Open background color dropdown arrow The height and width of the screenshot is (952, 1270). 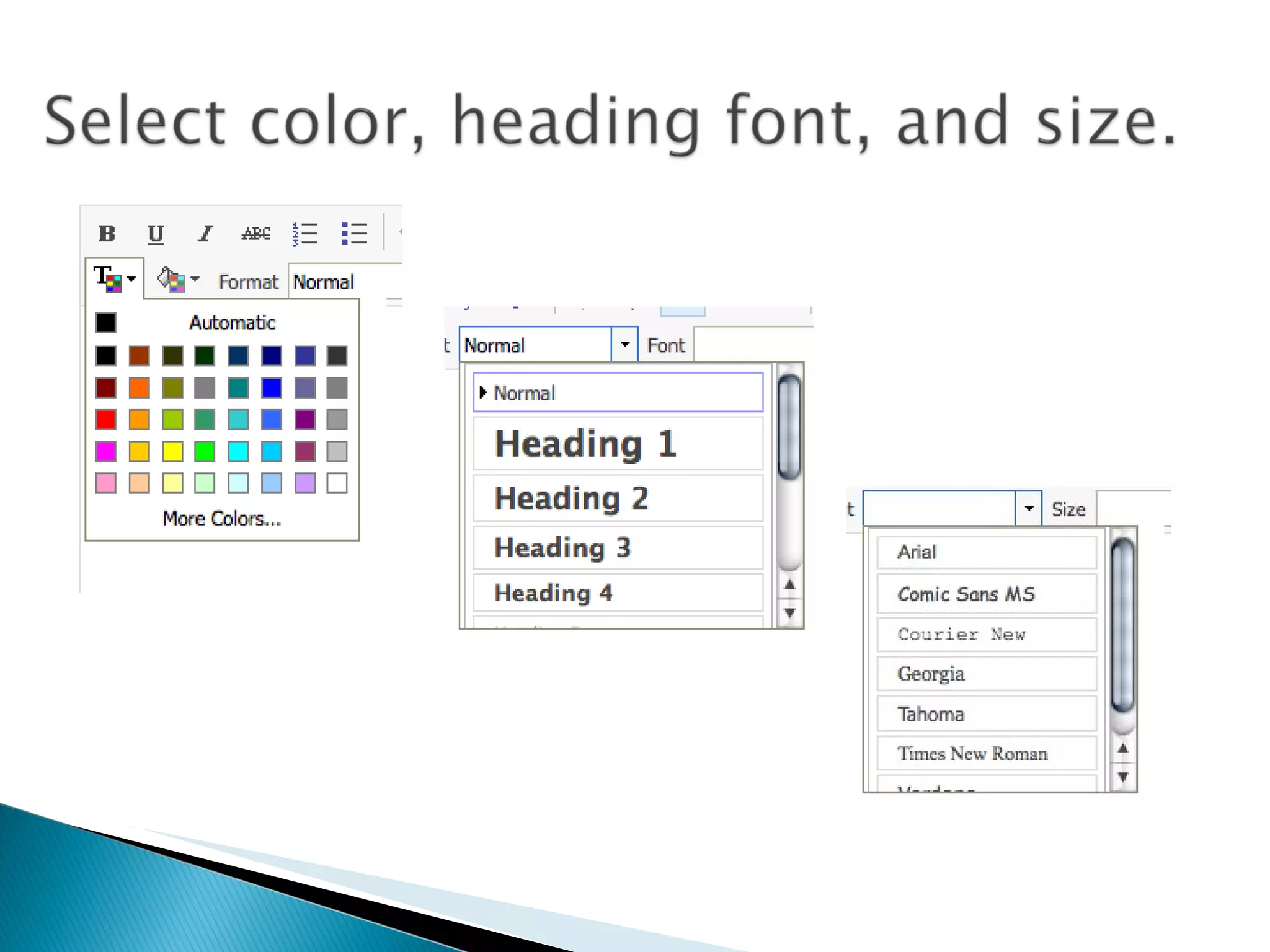tap(195, 280)
